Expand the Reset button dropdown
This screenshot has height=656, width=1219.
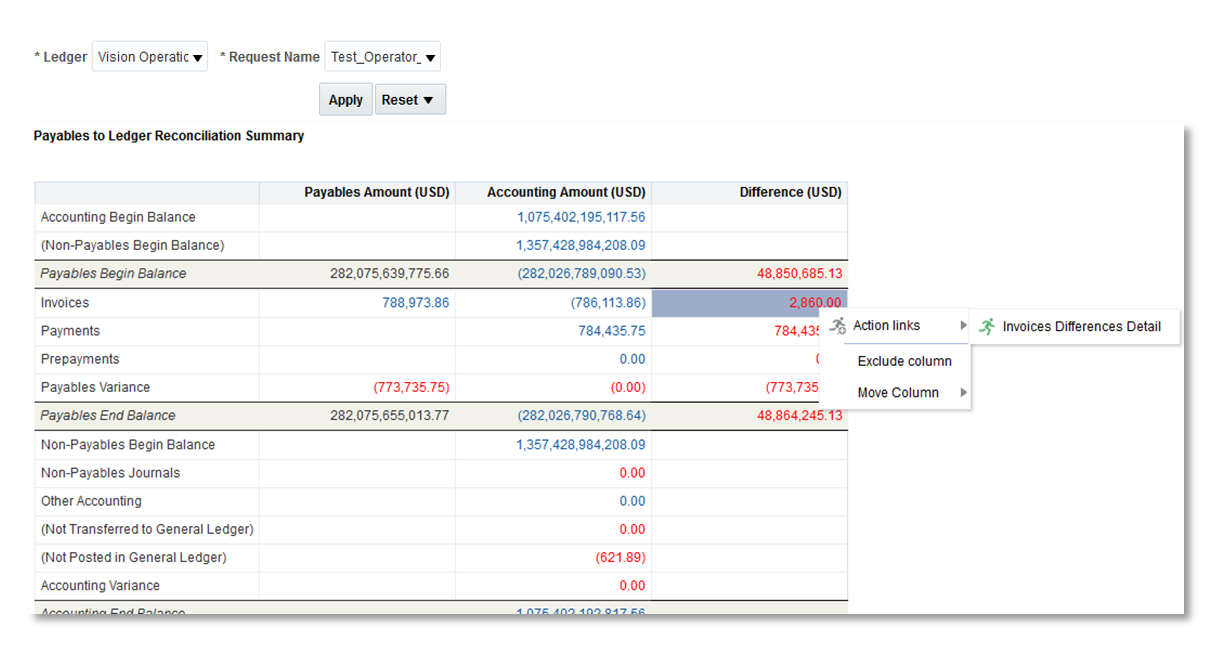(410, 100)
